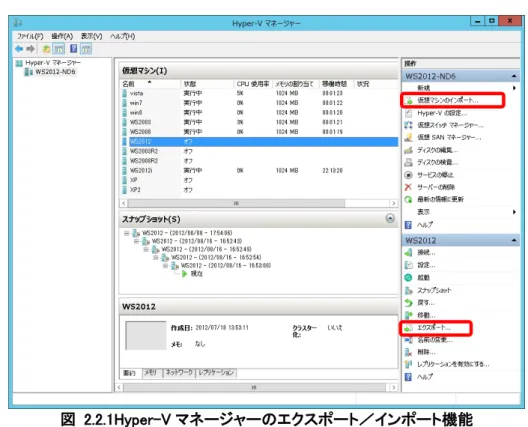Switch to the レプリケーション tab
The height and width of the screenshot is (427, 528).
(216, 372)
